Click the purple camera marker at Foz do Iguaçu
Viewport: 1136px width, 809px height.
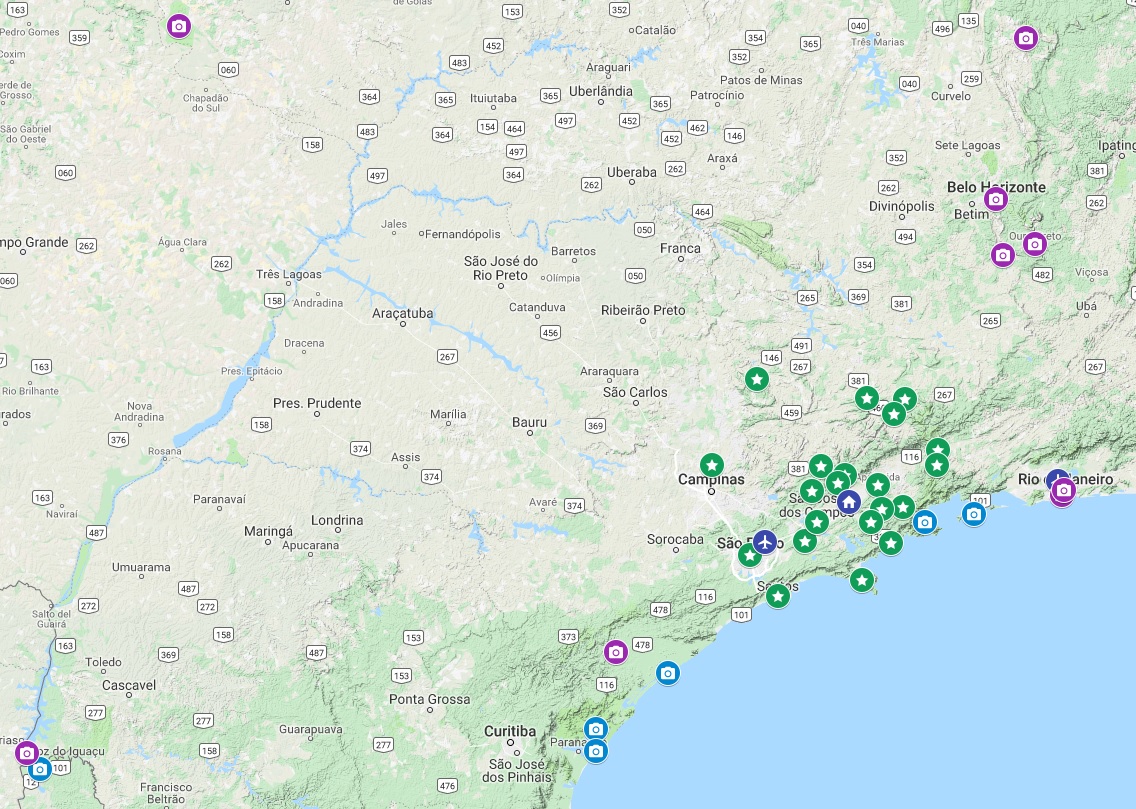27,753
